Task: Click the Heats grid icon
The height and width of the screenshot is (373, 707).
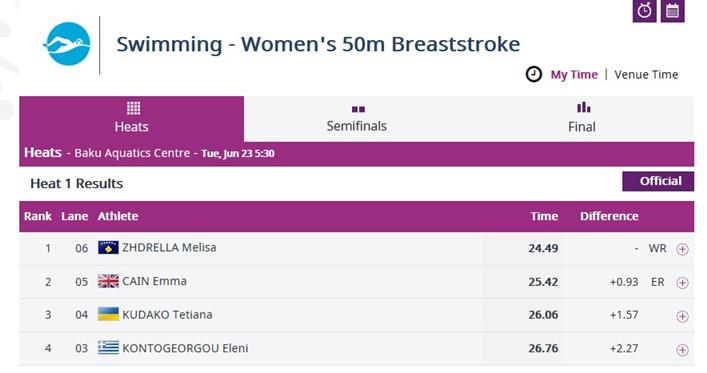Action: [133, 108]
